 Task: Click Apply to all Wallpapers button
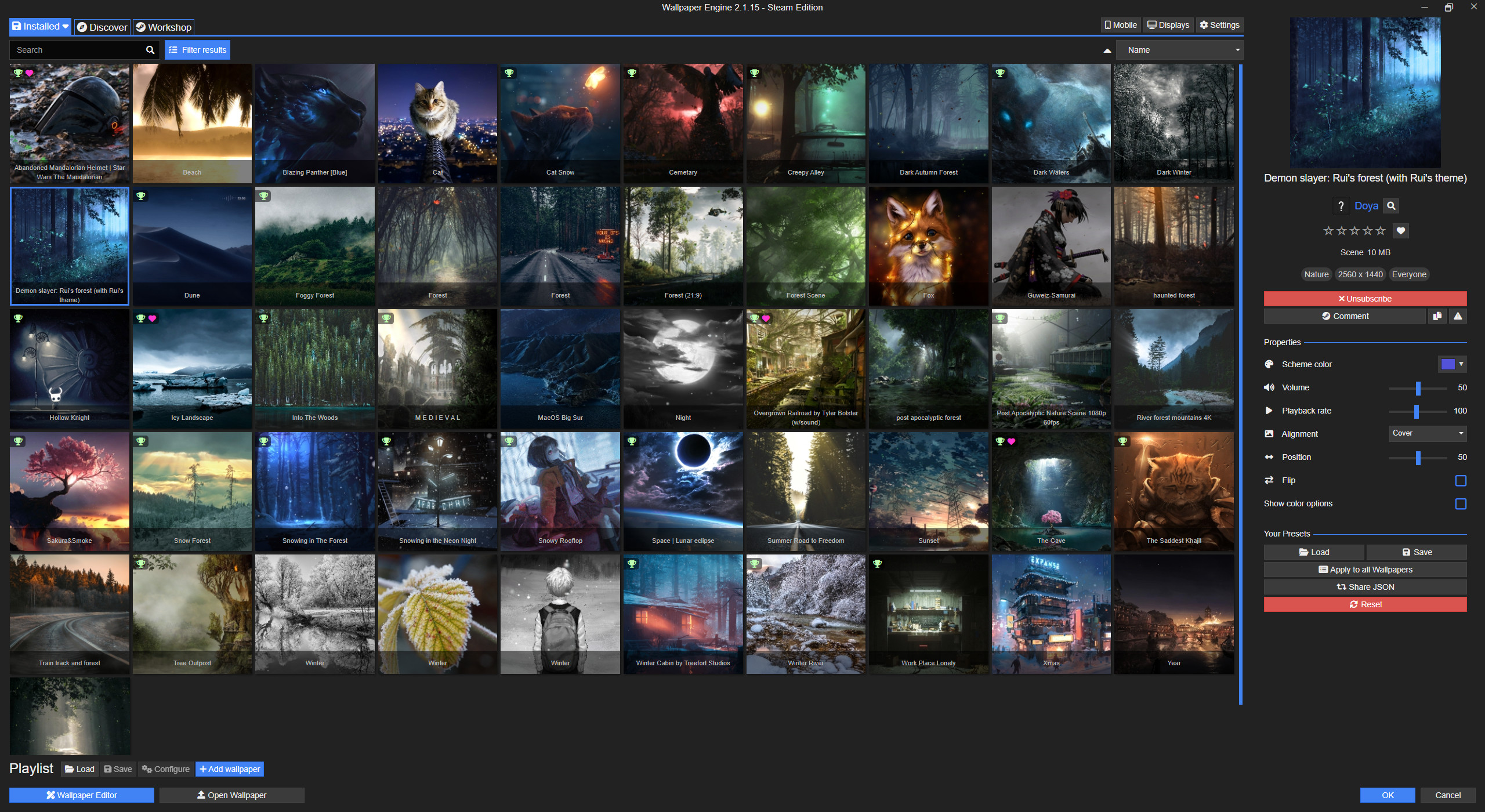[x=1365, y=570]
